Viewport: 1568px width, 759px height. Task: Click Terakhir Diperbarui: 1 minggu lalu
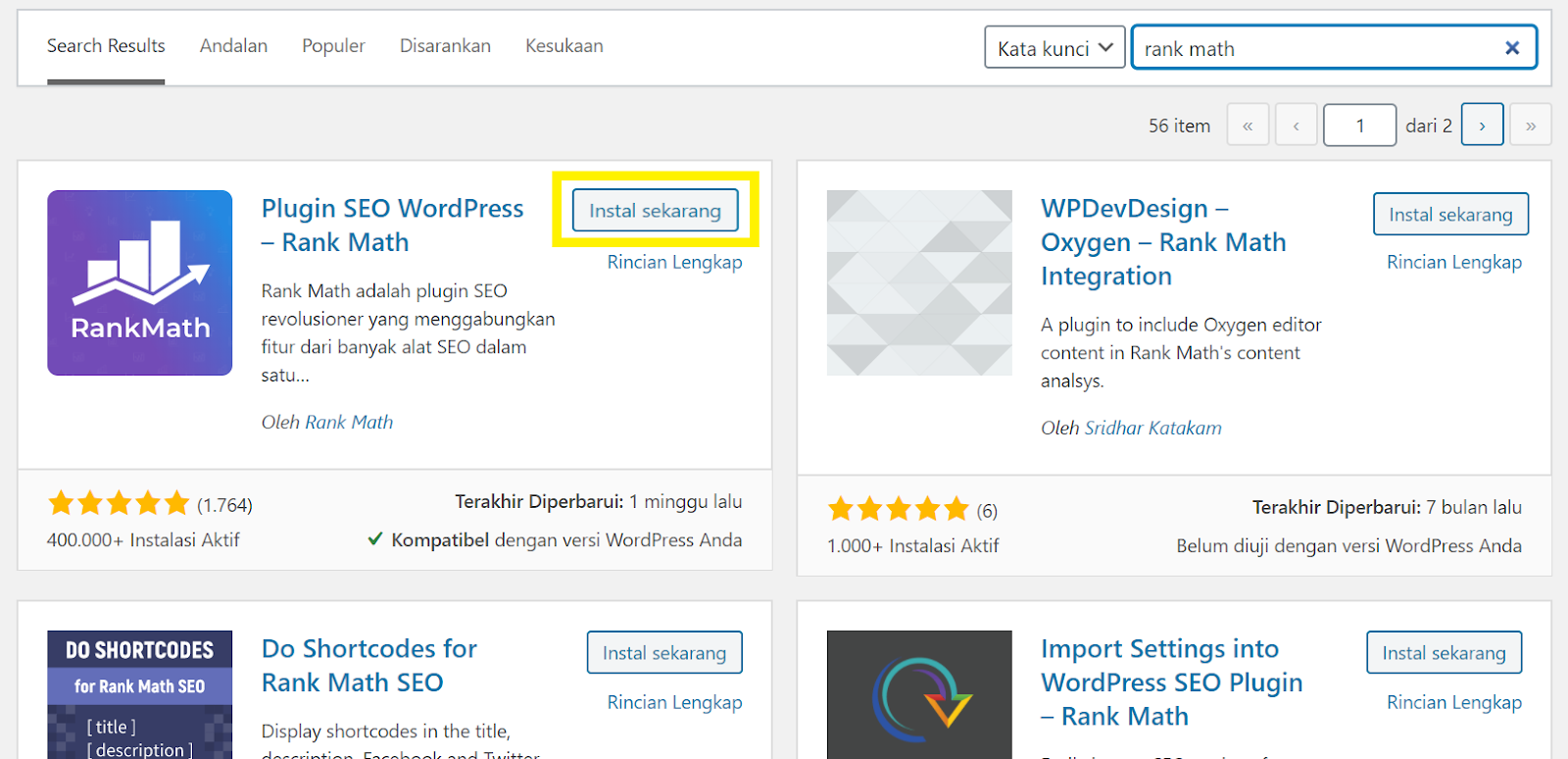[598, 502]
